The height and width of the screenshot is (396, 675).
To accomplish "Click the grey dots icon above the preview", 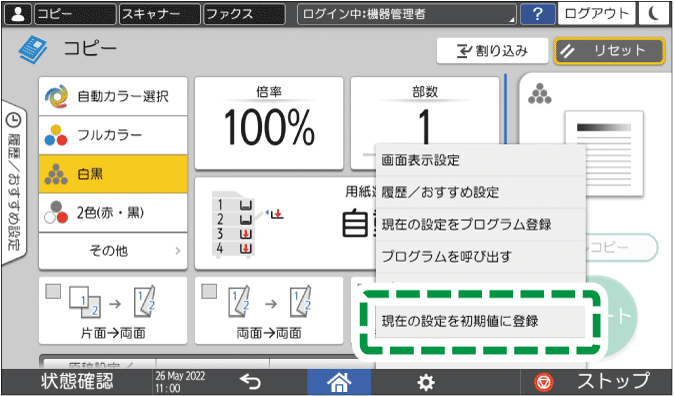I will (x=540, y=93).
